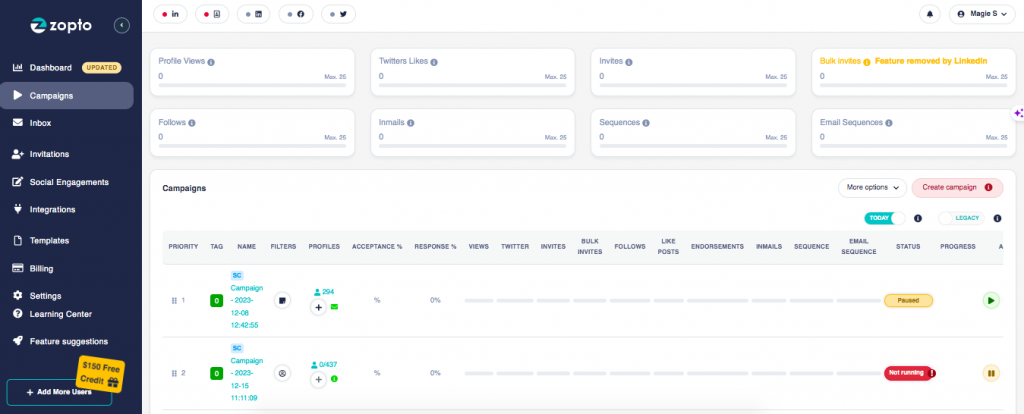This screenshot has height=414, width=1024.
Task: Add profiles with plus icon on campaign 294
Action: pos(319,308)
